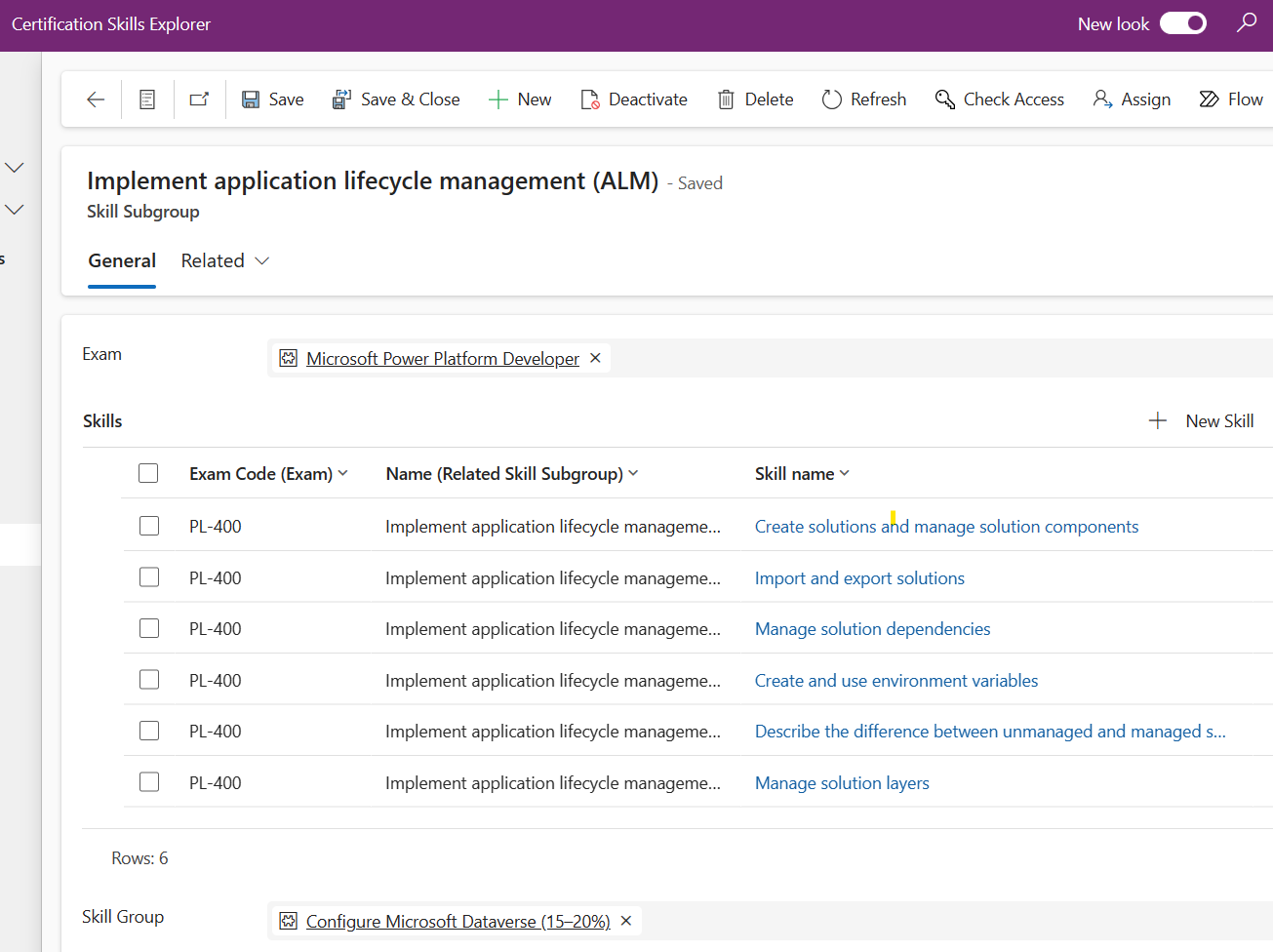Go back using the arrow icon
This screenshot has height=952, width=1273.
(x=96, y=99)
